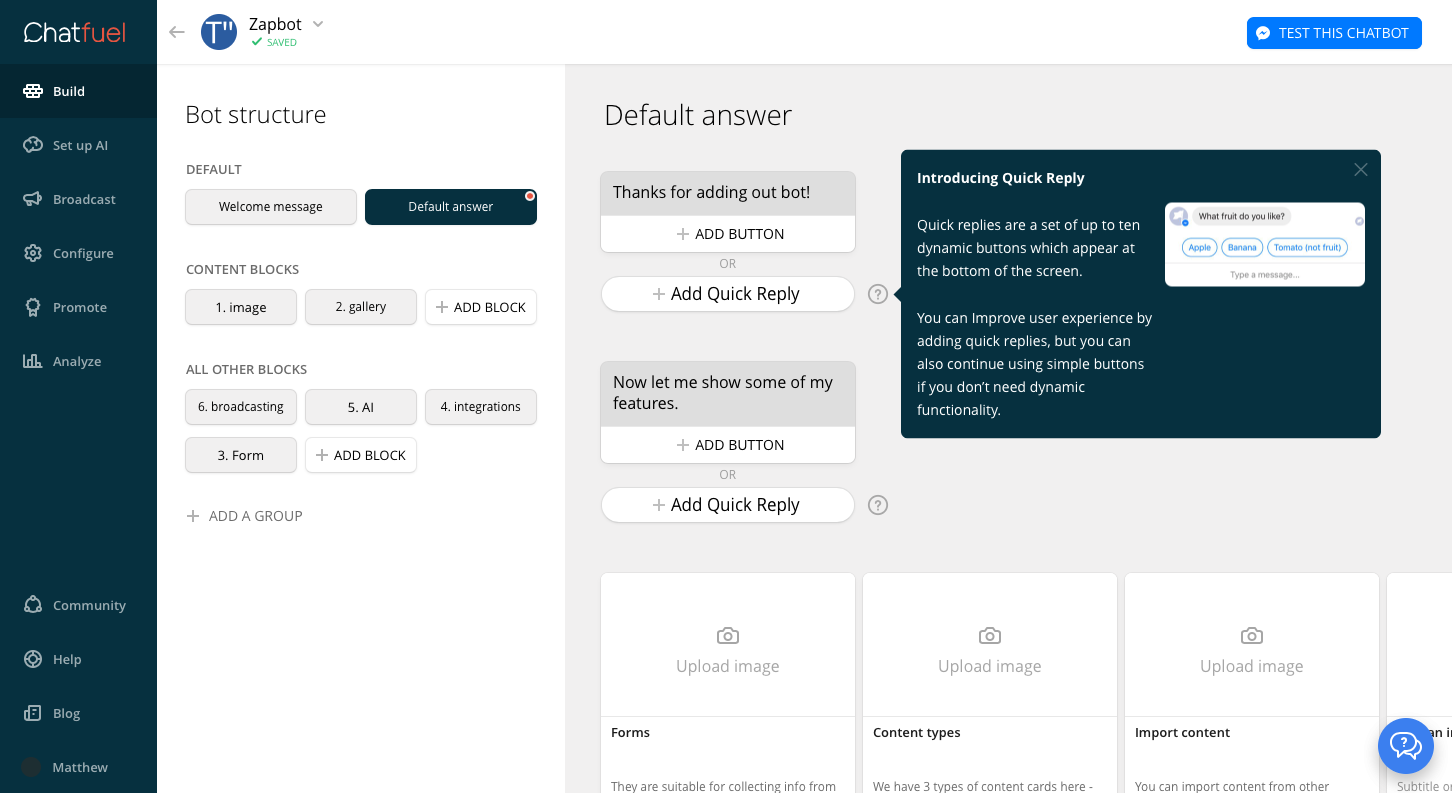Open the 6. broadcasting block
The width and height of the screenshot is (1452, 793).
click(241, 407)
